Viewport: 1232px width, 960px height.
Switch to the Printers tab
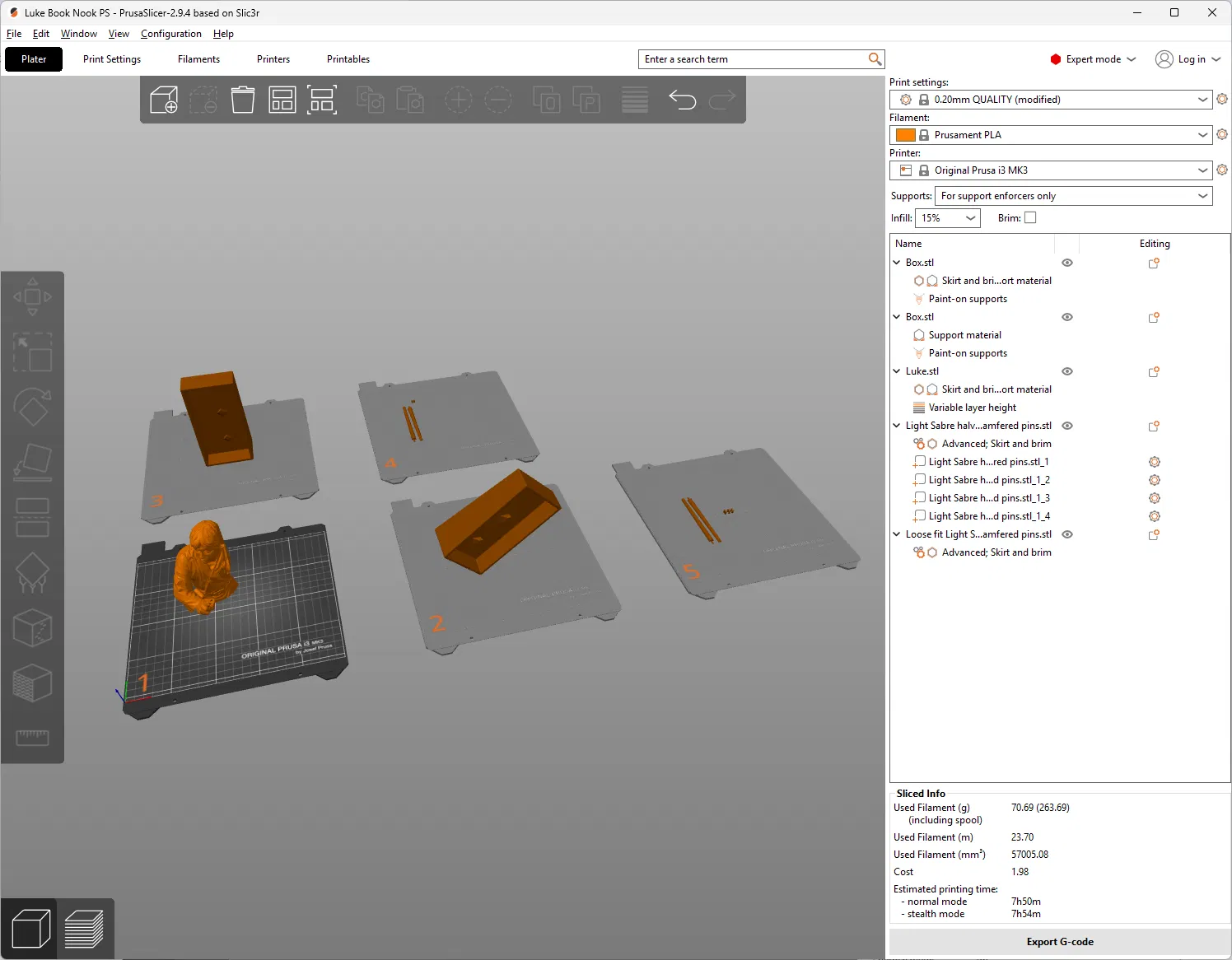[x=273, y=59]
